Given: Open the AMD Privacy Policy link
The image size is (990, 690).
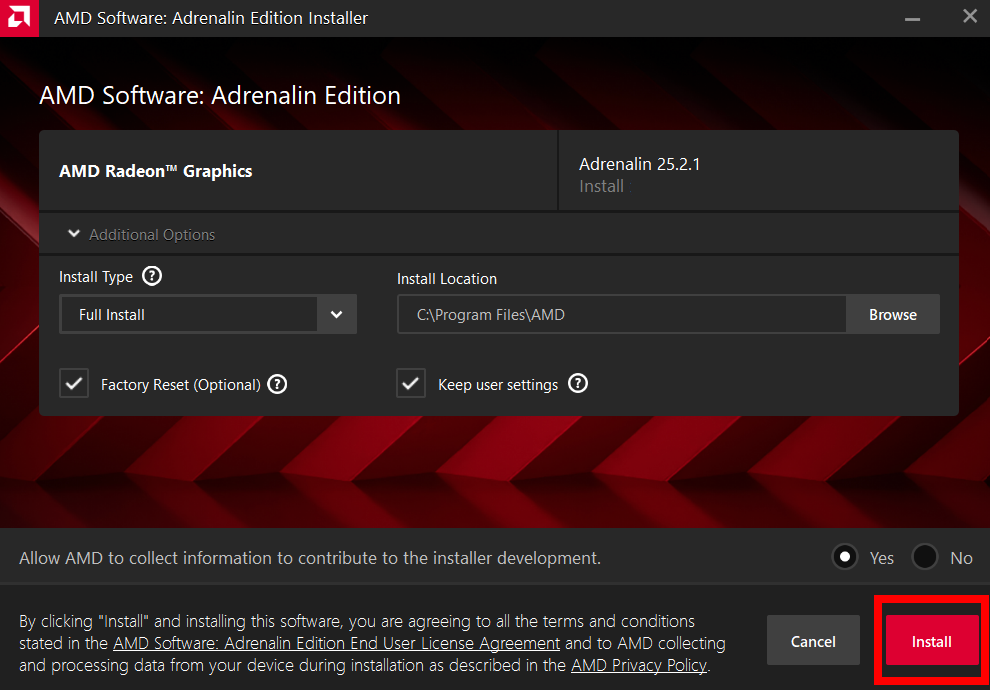Looking at the screenshot, I should (x=638, y=665).
